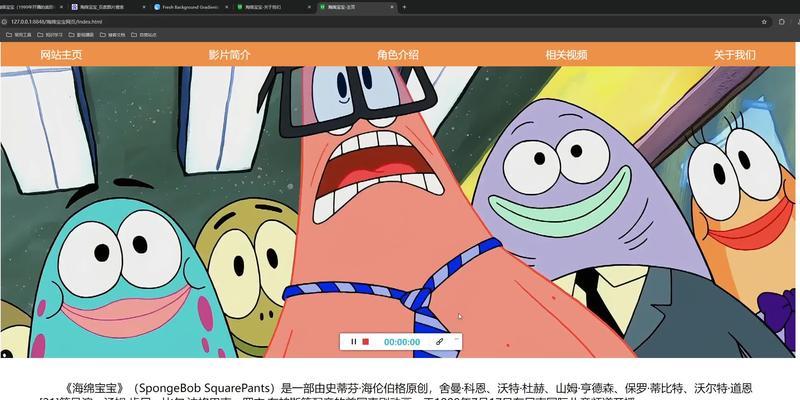
Task: Stop the recording with the red square
Action: click(365, 342)
